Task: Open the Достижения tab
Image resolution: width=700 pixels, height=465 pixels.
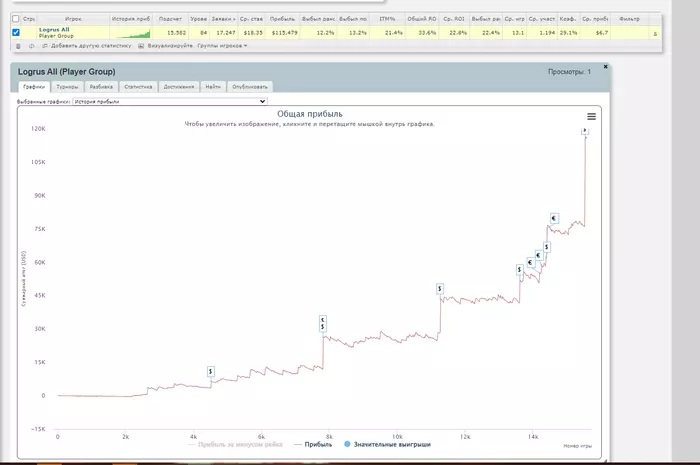Action: click(x=179, y=87)
